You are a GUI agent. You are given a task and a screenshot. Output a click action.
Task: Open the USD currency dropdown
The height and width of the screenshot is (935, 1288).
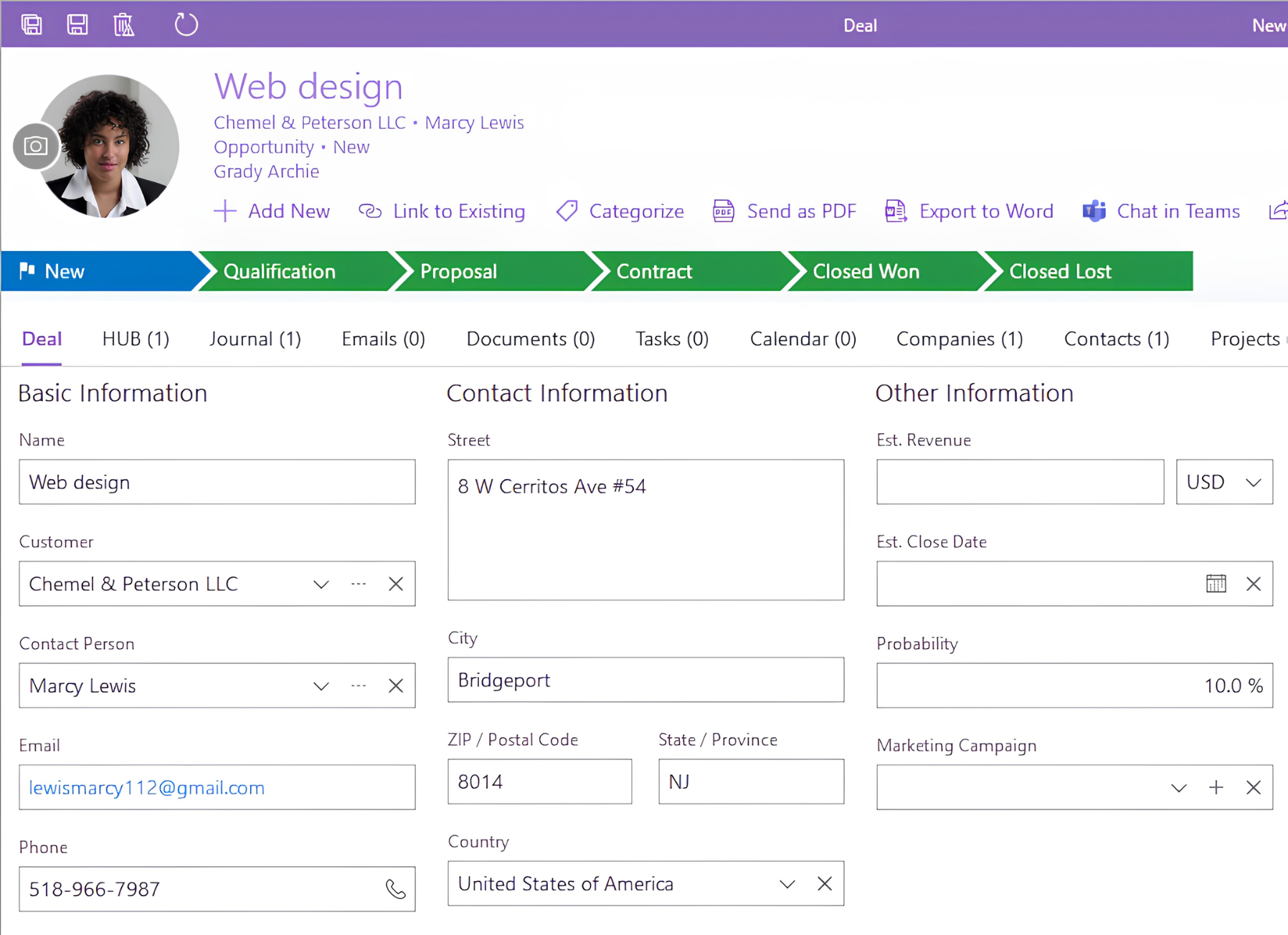1224,482
